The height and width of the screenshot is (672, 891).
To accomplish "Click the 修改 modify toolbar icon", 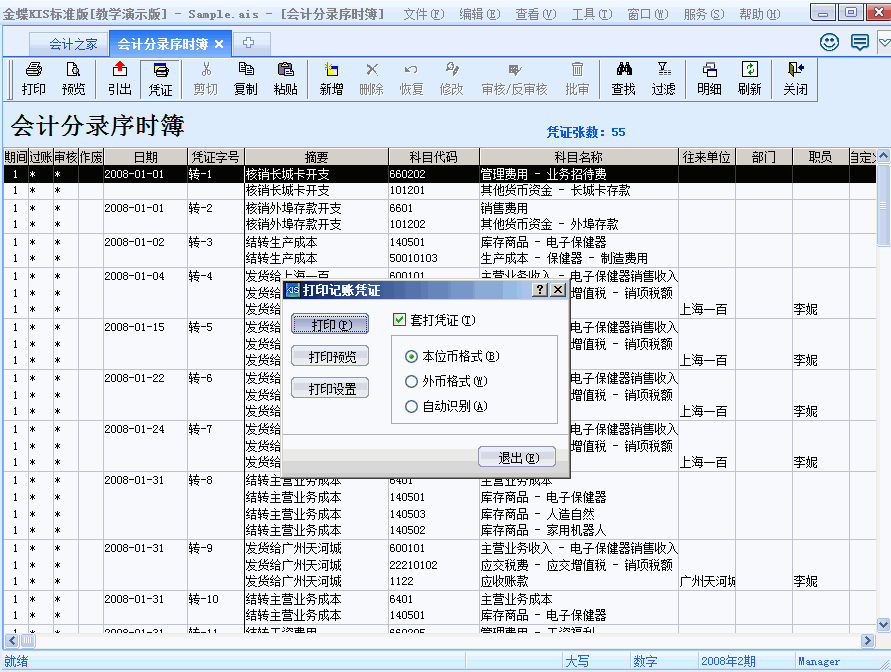I will (452, 79).
